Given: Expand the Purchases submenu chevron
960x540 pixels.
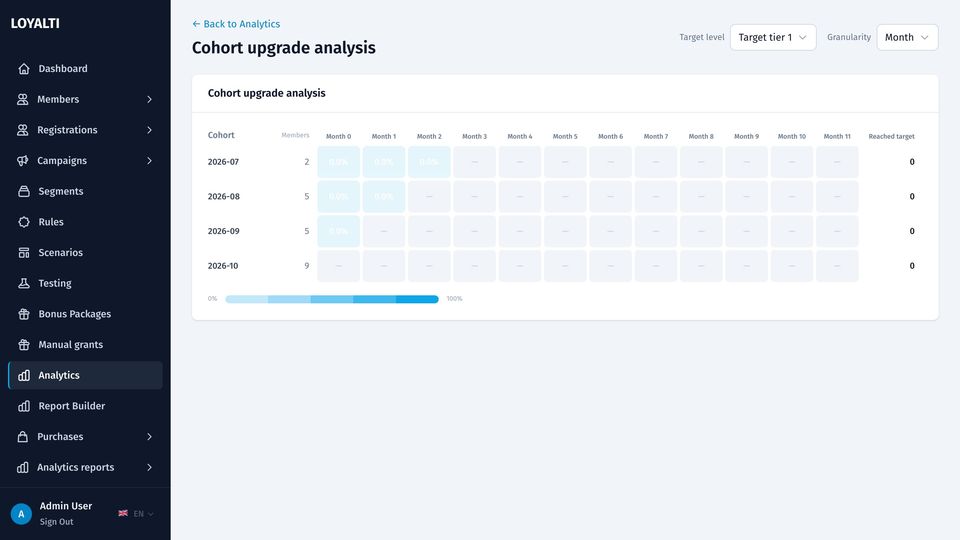Looking at the screenshot, I should (x=149, y=437).
